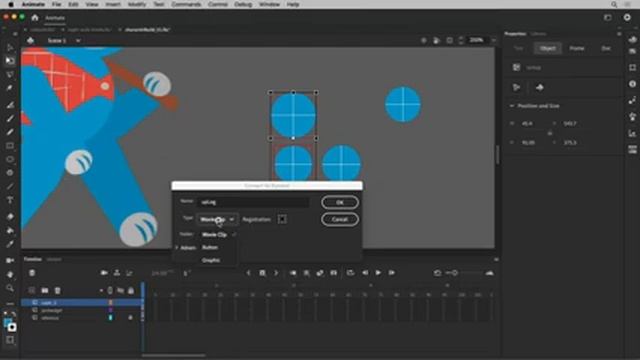The image size is (640, 360).
Task: Click the Name input field in dialog
Action: [253, 202]
